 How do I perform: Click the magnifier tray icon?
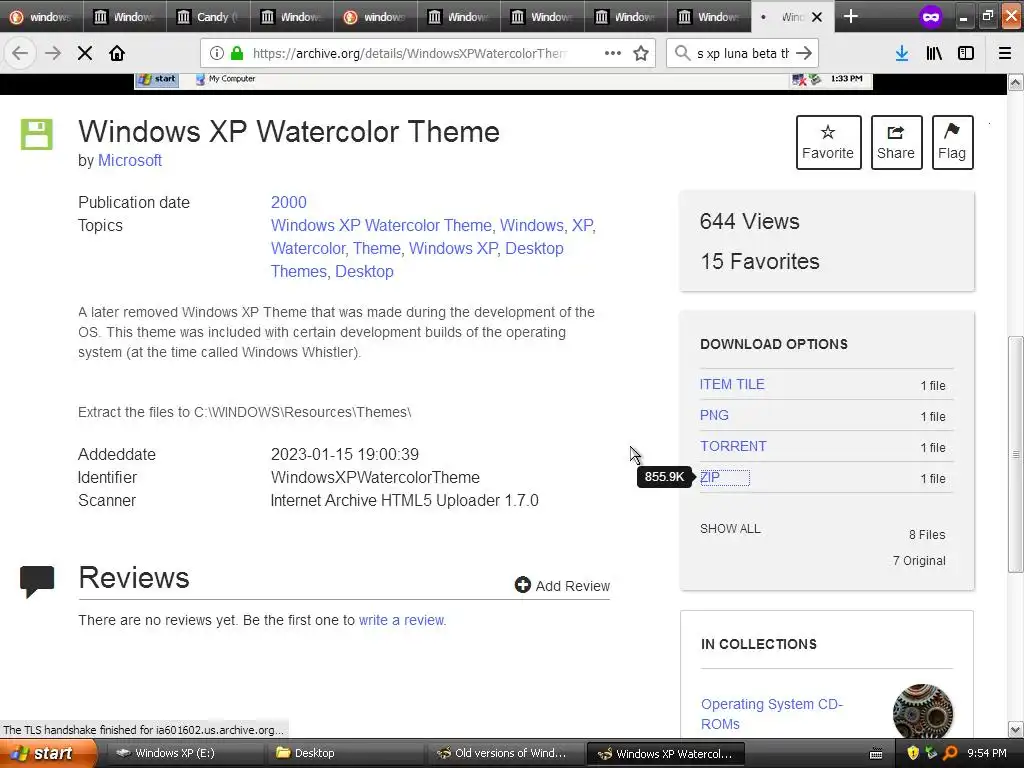click(x=950, y=753)
